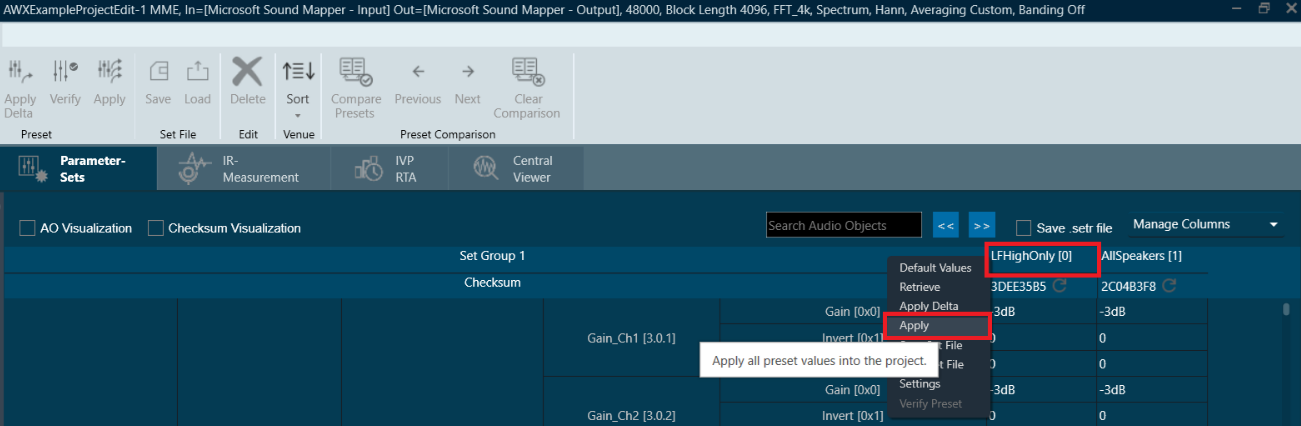Enable the Checksum Visualization checkbox

(x=156, y=228)
